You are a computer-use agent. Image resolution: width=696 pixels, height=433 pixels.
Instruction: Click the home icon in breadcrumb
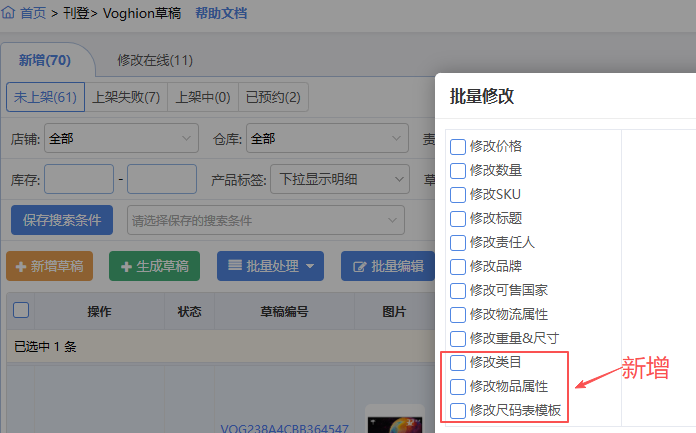[9, 13]
